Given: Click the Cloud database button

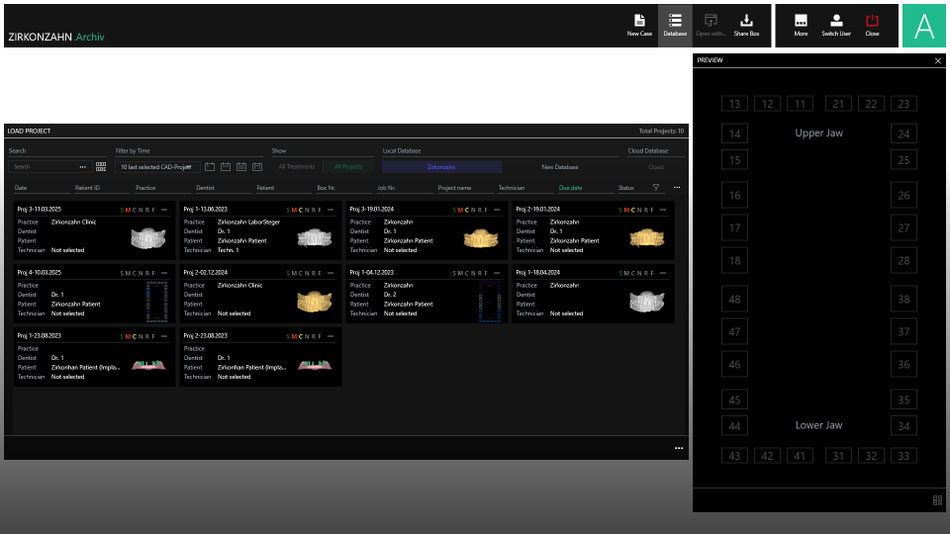Looking at the screenshot, I should click(656, 167).
